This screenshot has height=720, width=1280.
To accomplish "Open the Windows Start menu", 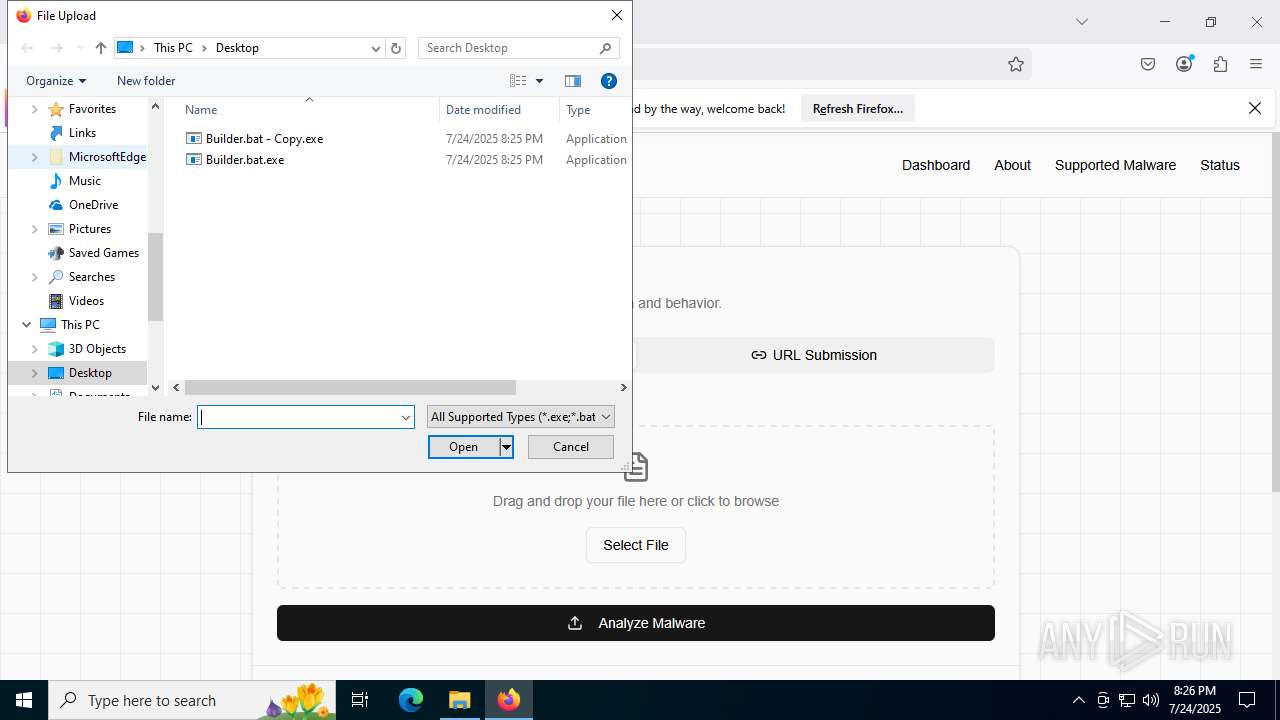I will click(24, 700).
